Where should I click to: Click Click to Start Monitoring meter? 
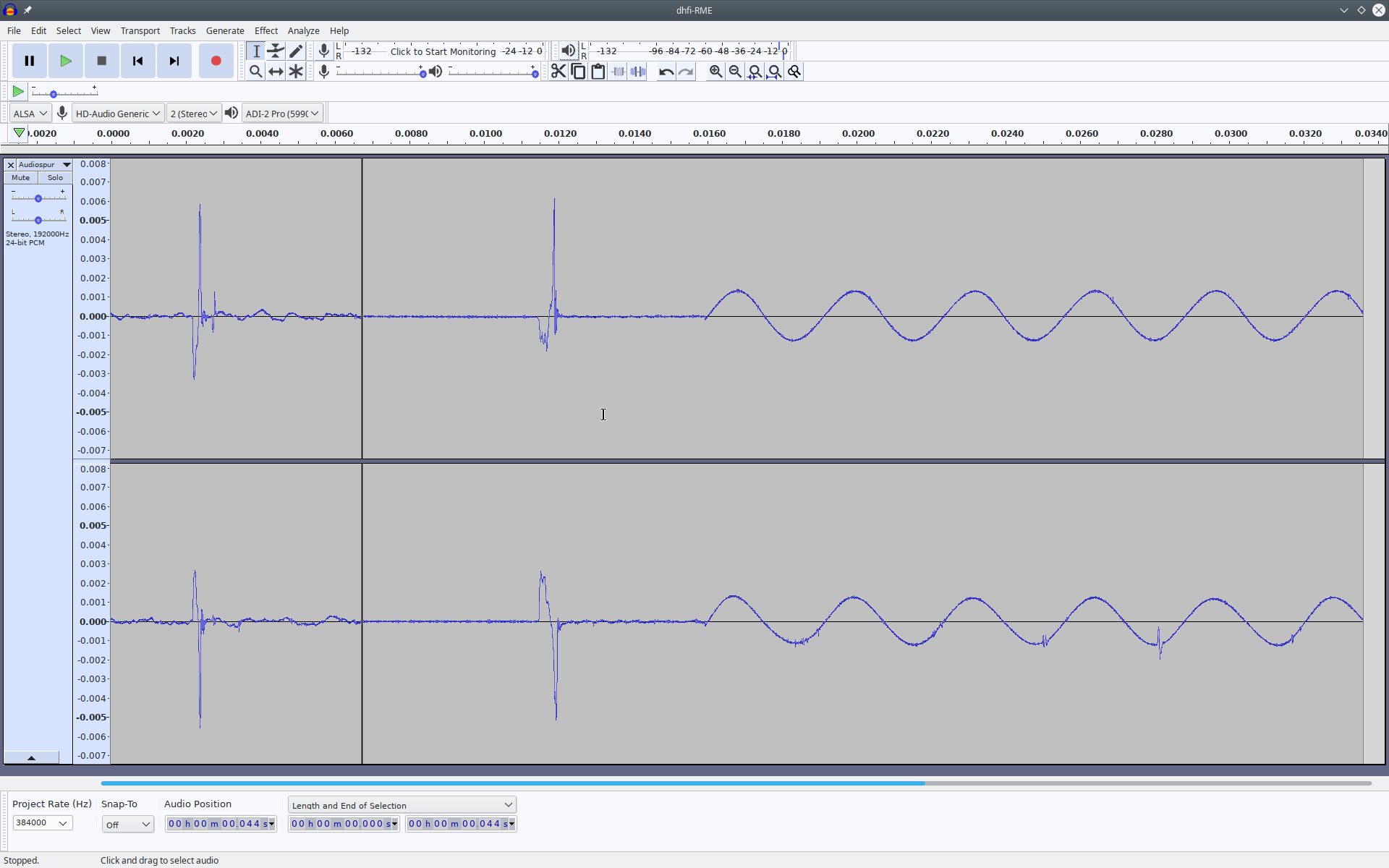click(443, 51)
